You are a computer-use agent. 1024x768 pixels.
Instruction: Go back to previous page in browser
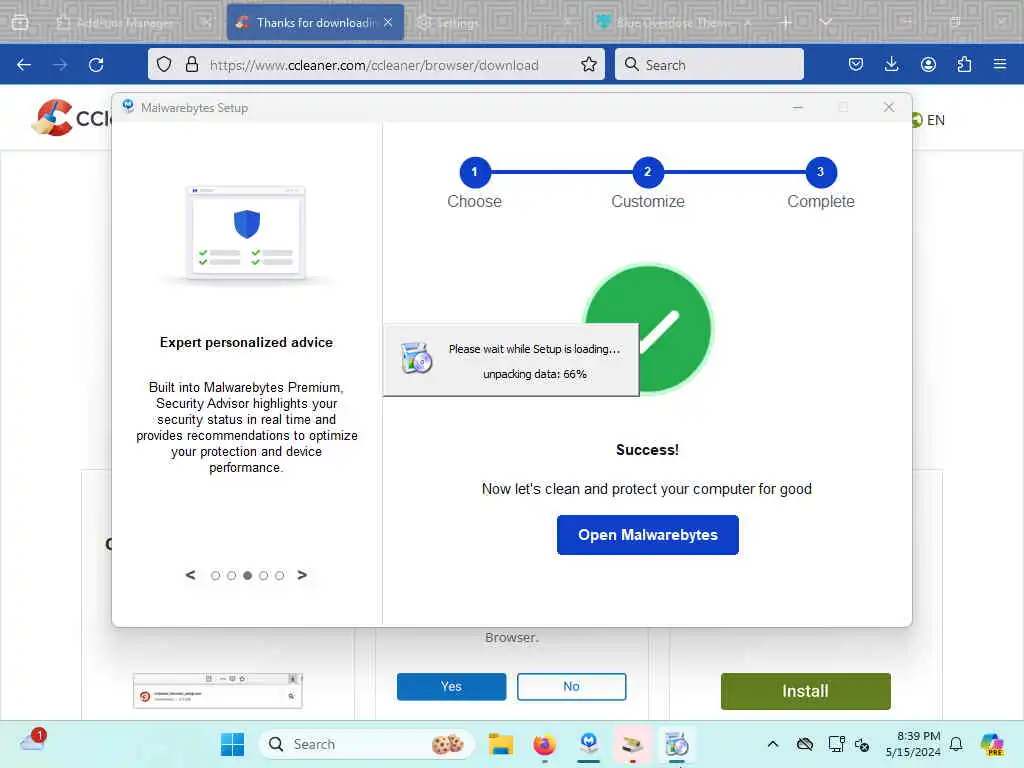pyautogui.click(x=24, y=65)
